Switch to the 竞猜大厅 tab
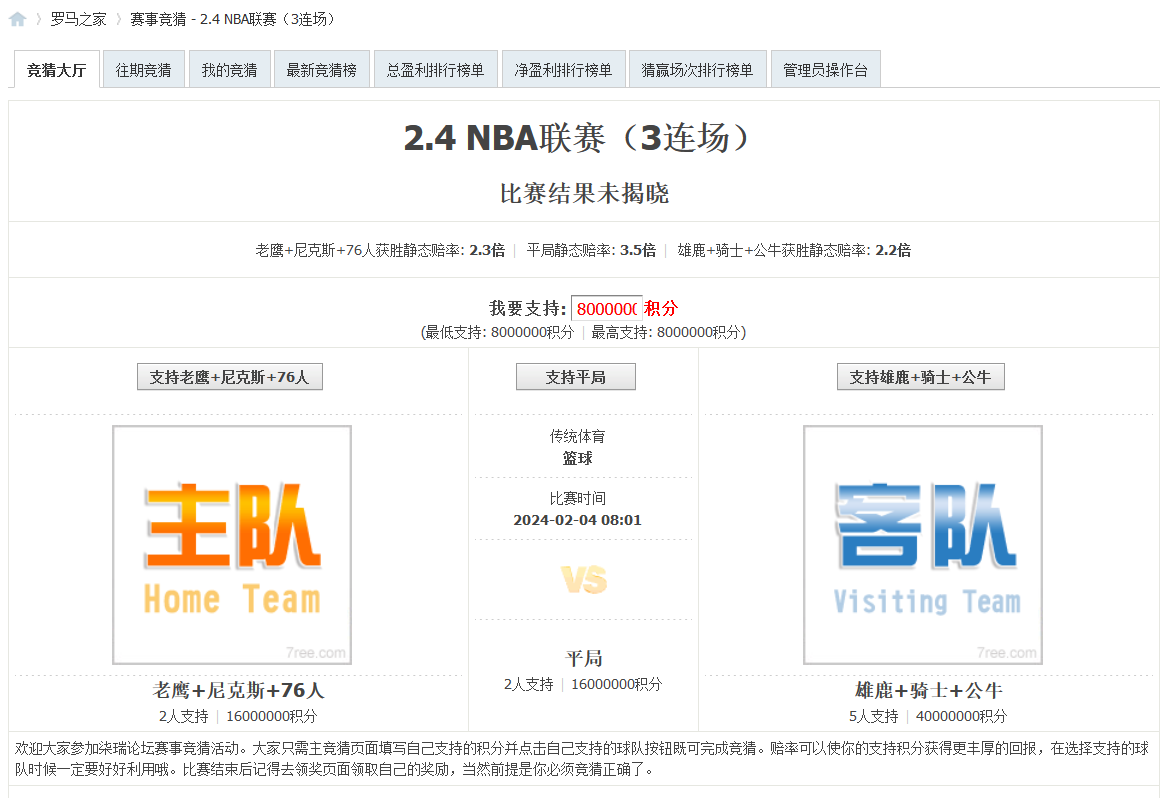The height and width of the screenshot is (798, 1171). coord(55,69)
